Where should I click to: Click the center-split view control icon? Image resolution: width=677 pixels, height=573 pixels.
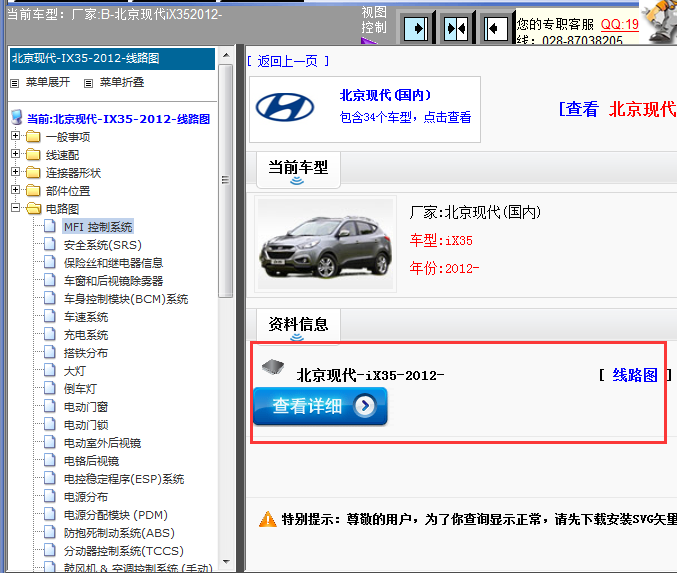point(456,29)
